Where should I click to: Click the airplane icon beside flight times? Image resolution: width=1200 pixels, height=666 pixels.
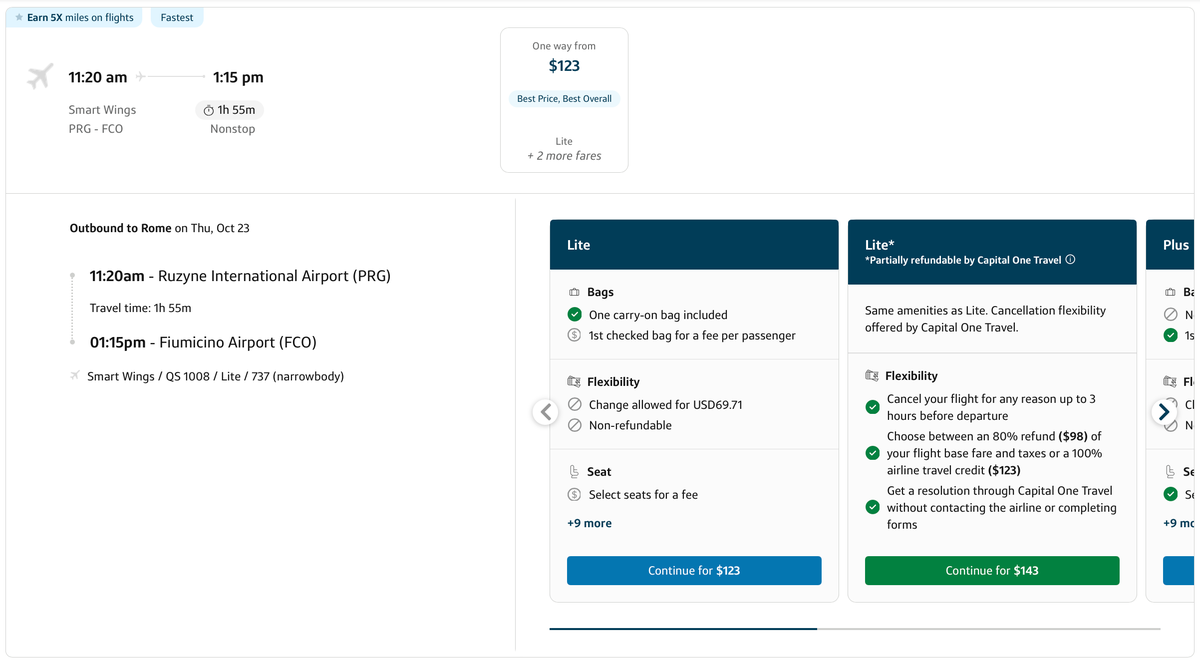pos(40,77)
